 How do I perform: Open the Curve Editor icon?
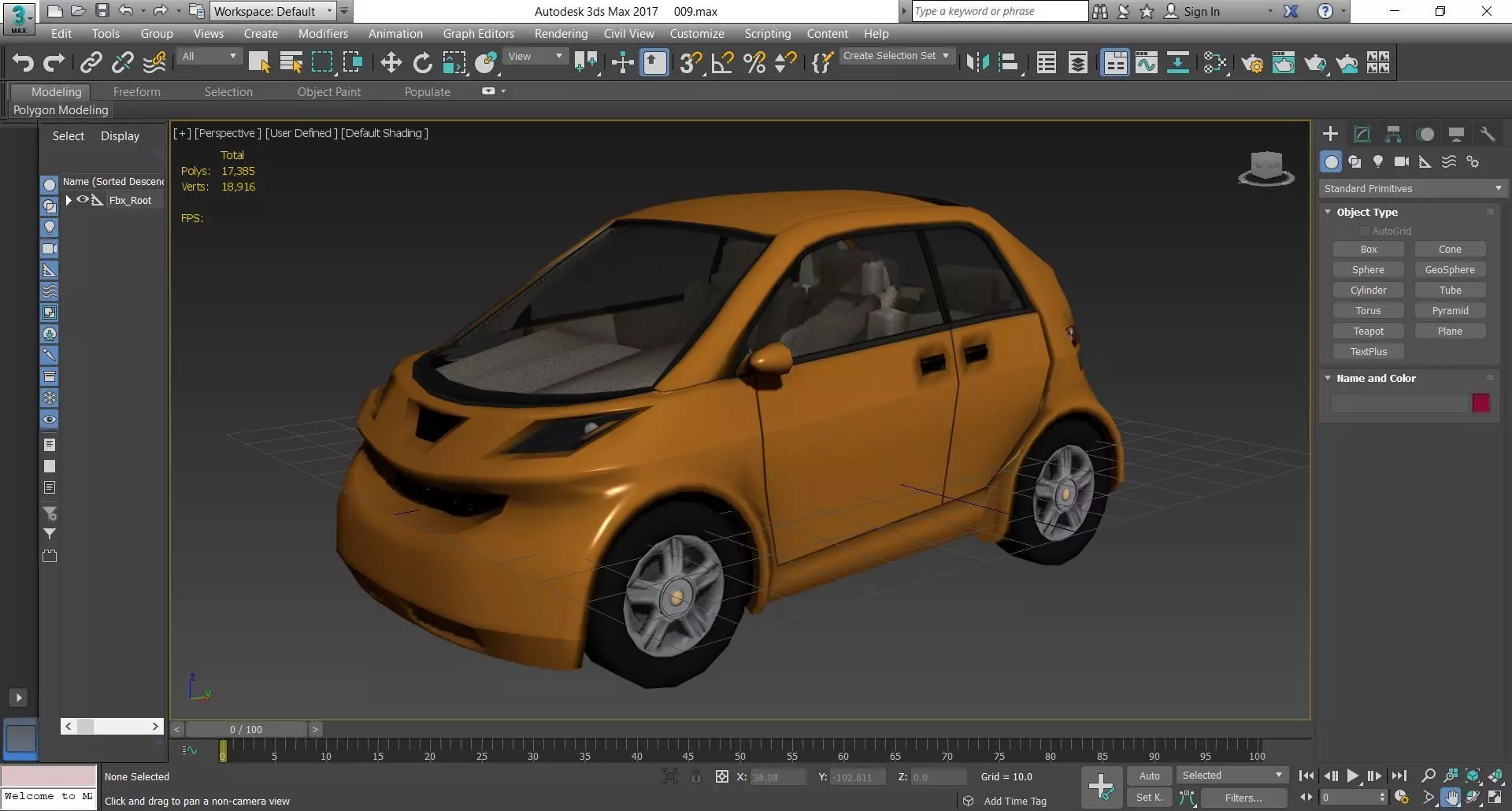[x=1147, y=63]
